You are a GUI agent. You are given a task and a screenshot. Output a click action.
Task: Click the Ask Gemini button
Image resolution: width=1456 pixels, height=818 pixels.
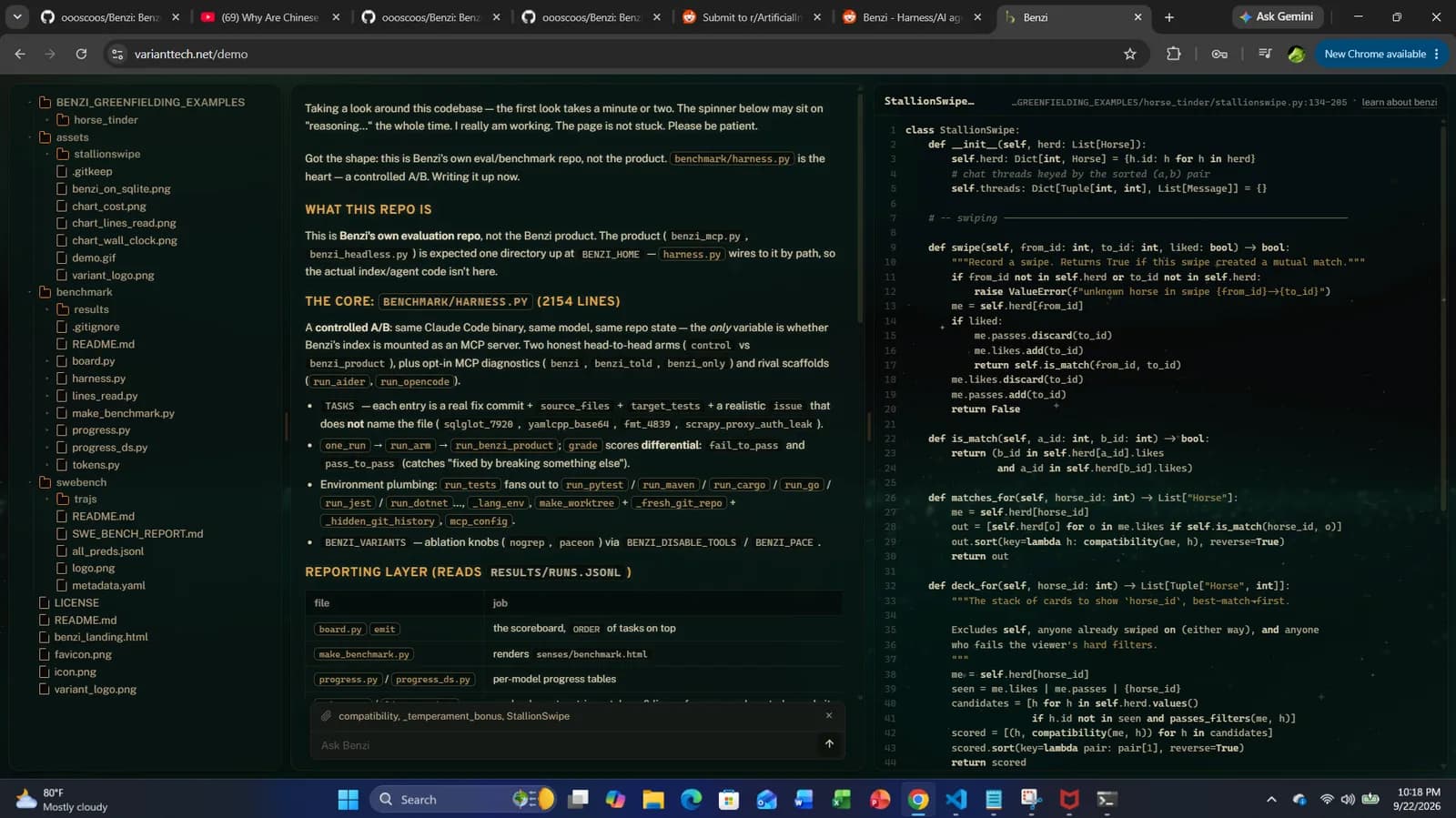(1274, 16)
